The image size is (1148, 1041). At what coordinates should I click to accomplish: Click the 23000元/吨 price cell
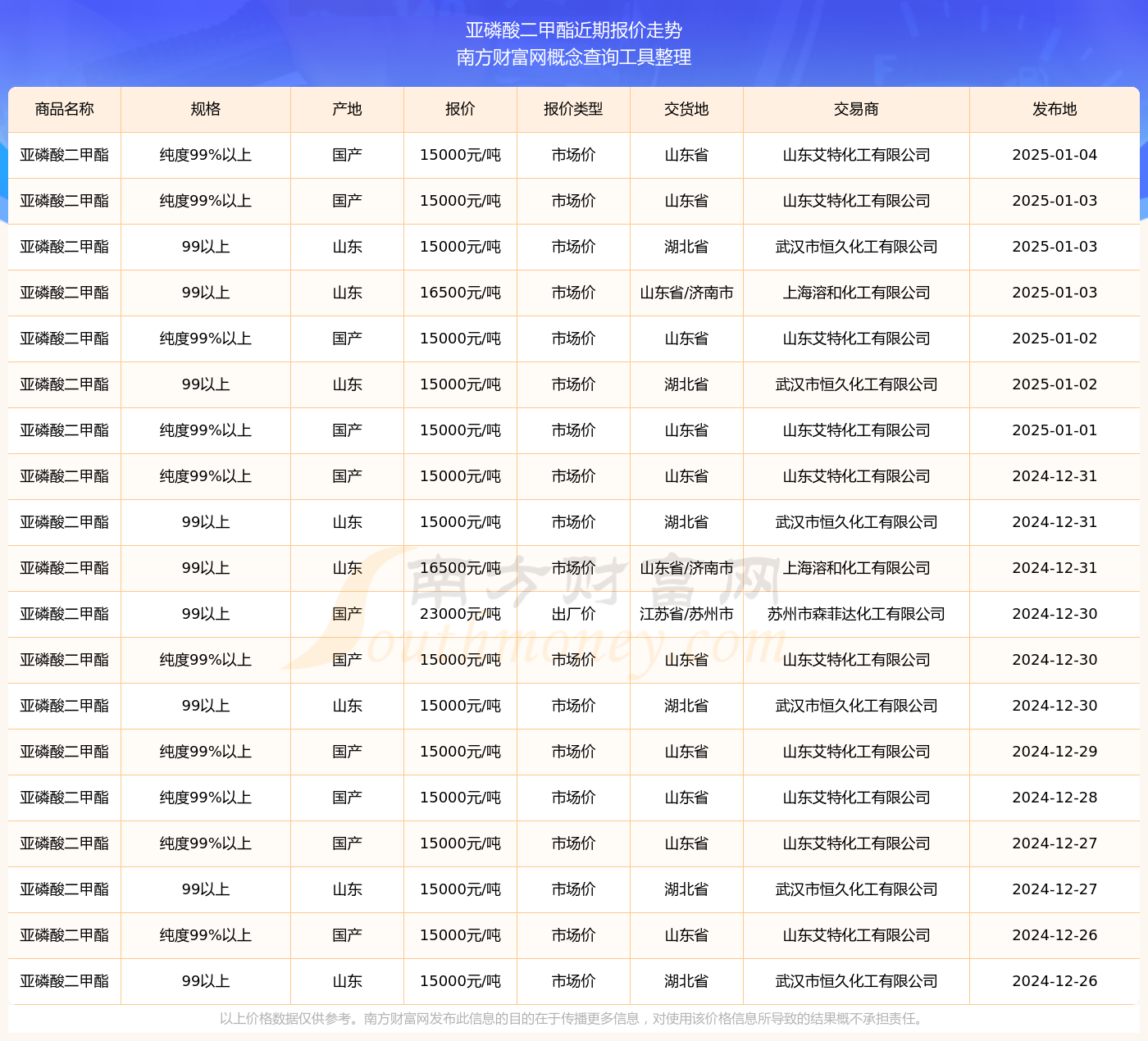461,614
